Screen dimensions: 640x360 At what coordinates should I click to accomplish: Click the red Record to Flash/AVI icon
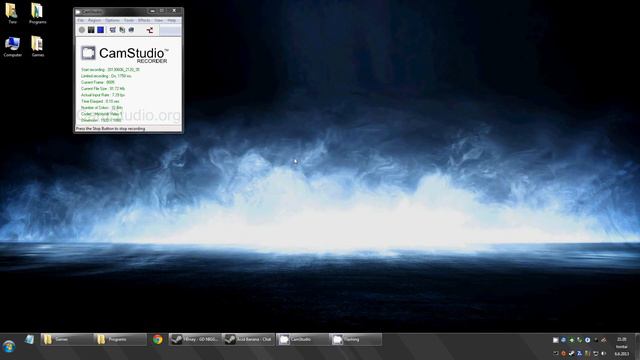[x=150, y=30]
